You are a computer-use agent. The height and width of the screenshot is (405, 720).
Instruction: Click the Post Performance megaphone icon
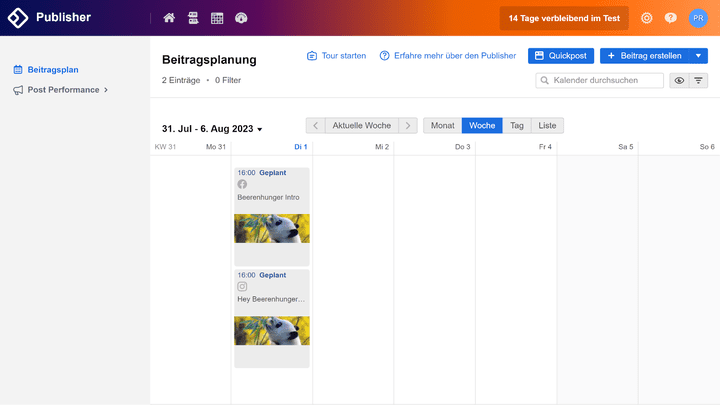pos(18,90)
